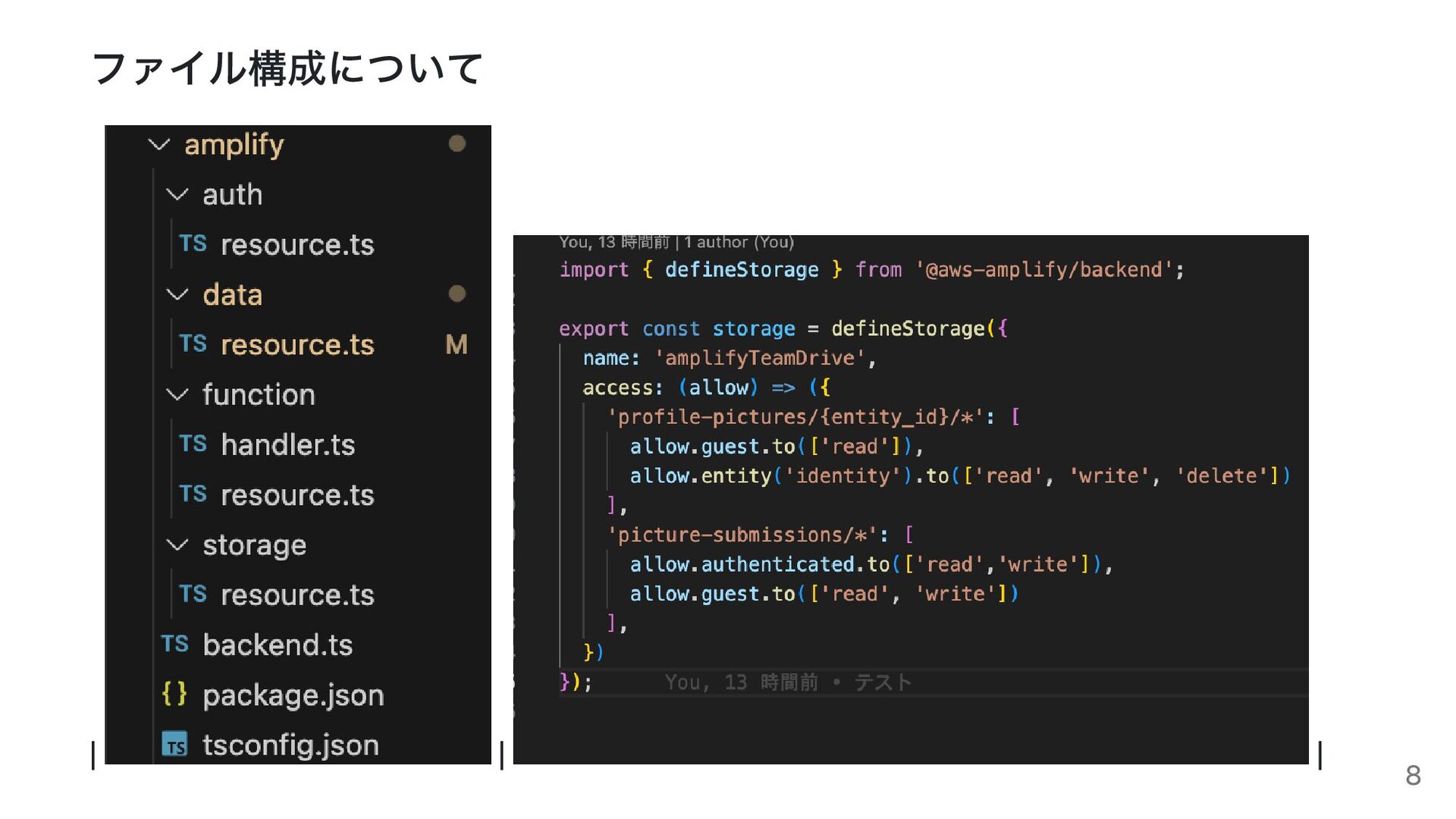1456x819 pixels.
Task: Open modified resource.ts under data
Action: click(297, 345)
